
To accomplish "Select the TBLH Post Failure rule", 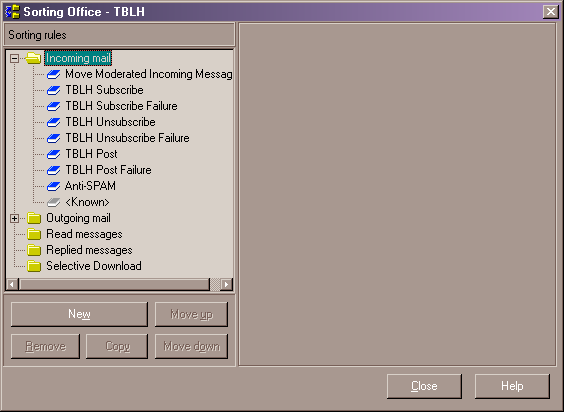I will (x=108, y=170).
